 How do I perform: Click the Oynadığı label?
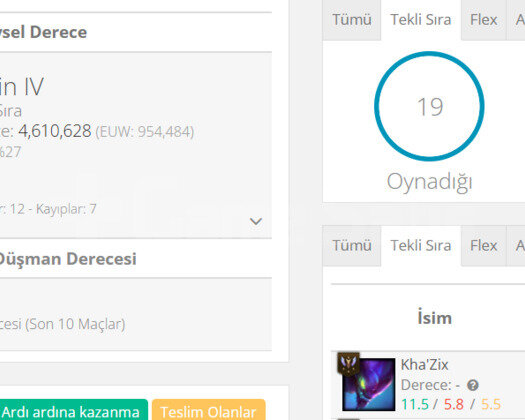coord(429,182)
